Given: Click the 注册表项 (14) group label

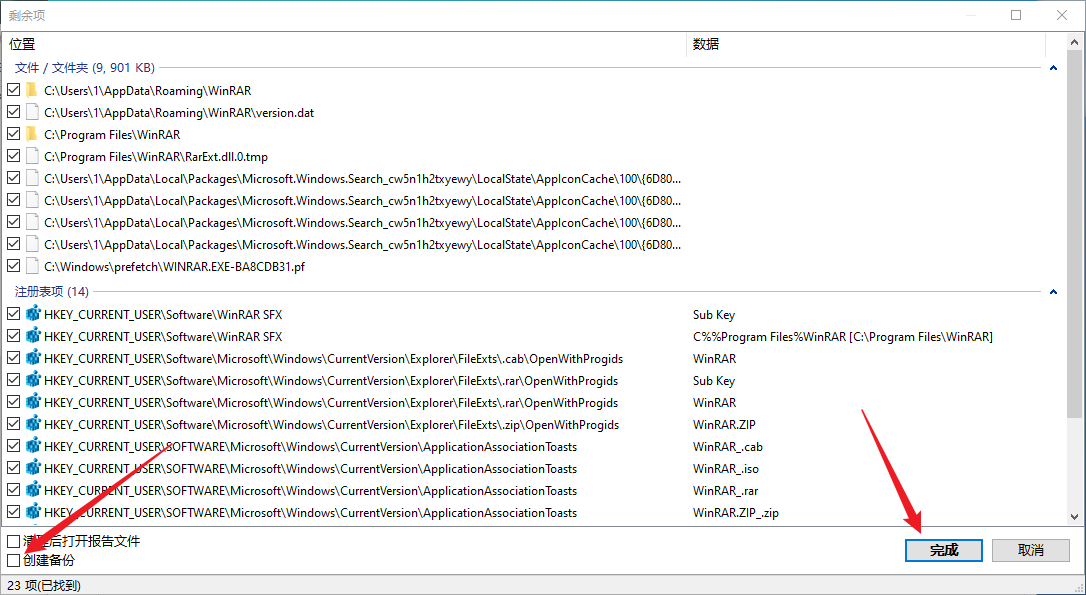Looking at the screenshot, I should (x=52, y=292).
